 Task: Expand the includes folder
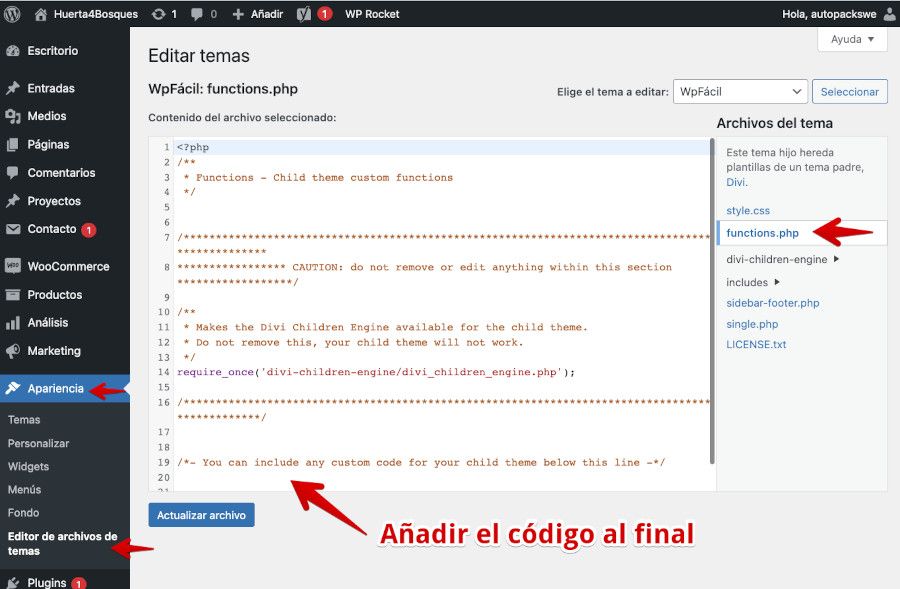click(753, 282)
